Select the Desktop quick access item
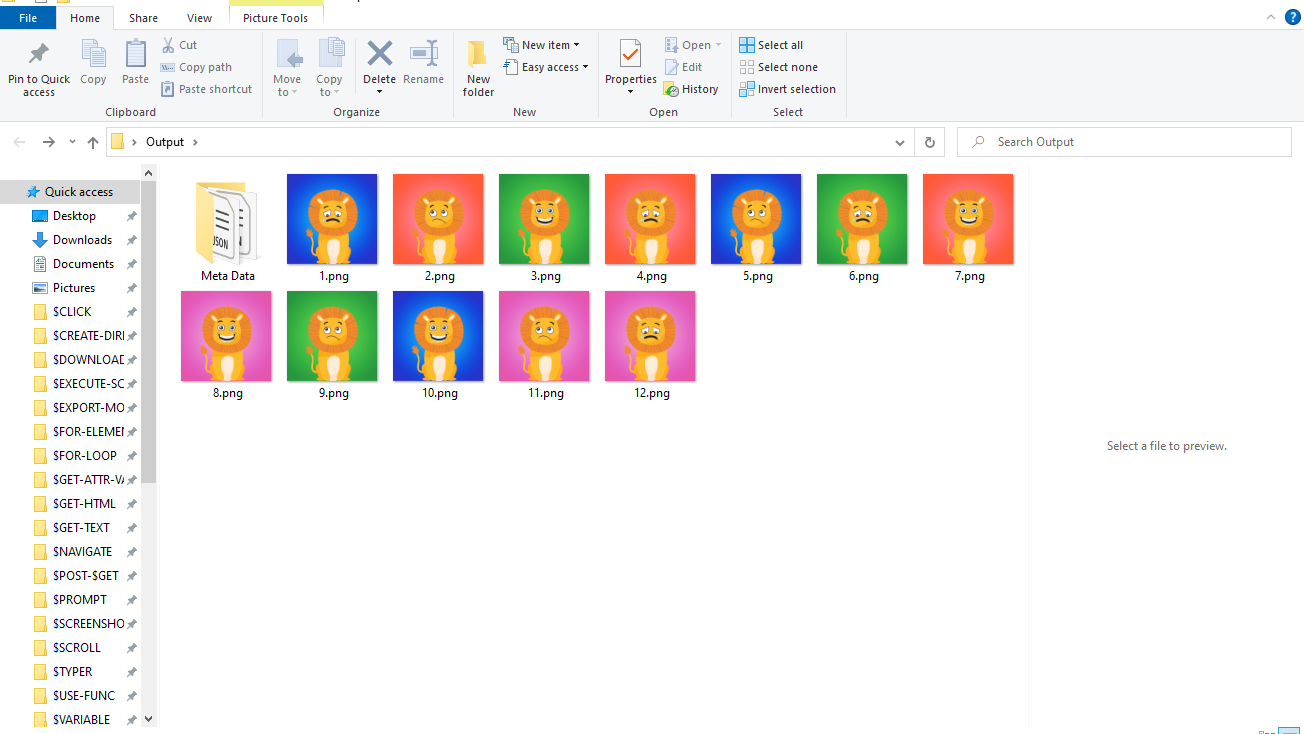The width and height of the screenshot is (1304, 734). pos(75,216)
